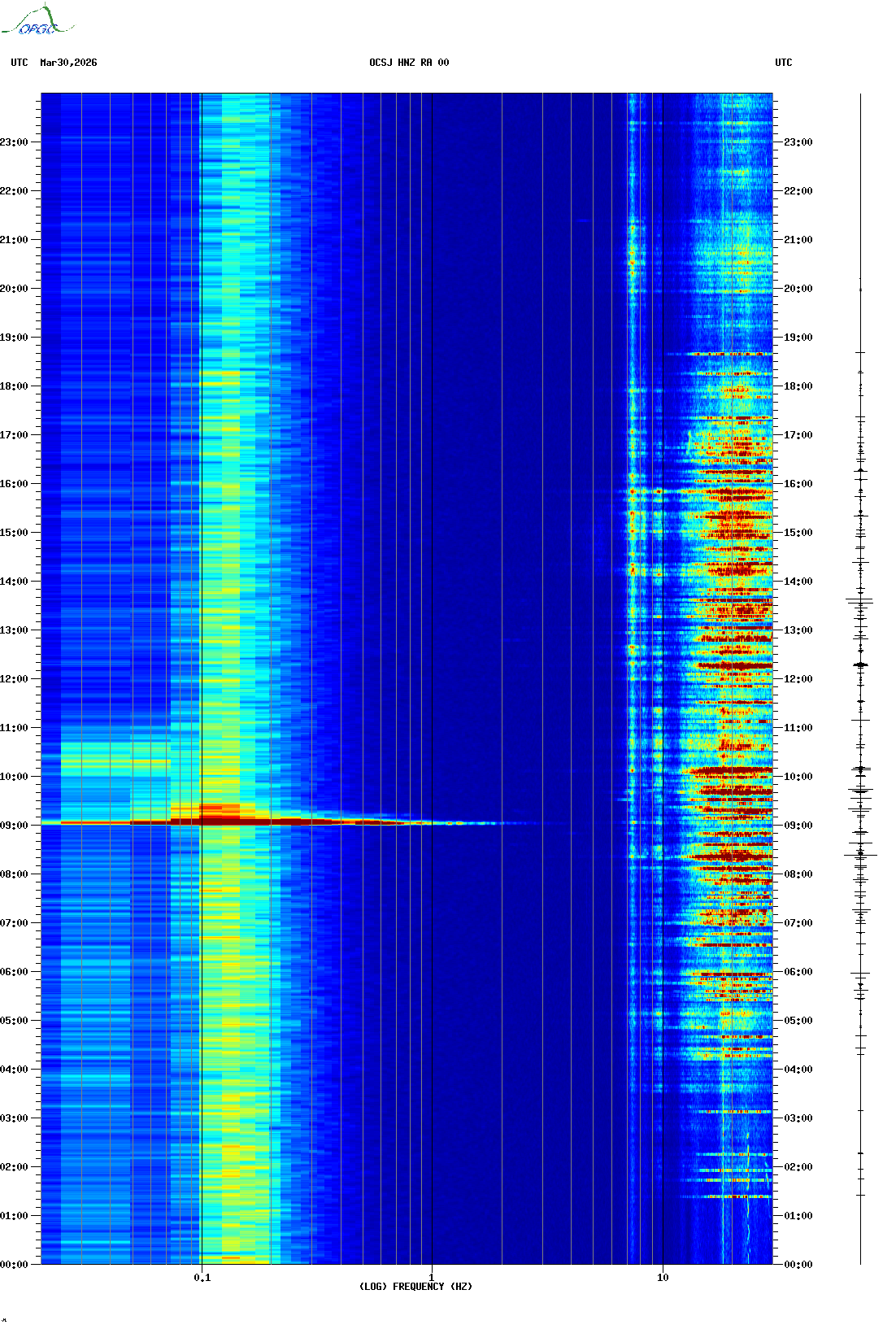Select the 04:00 time label on left axis
The width and height of the screenshot is (896, 1329).
click(x=14, y=1069)
